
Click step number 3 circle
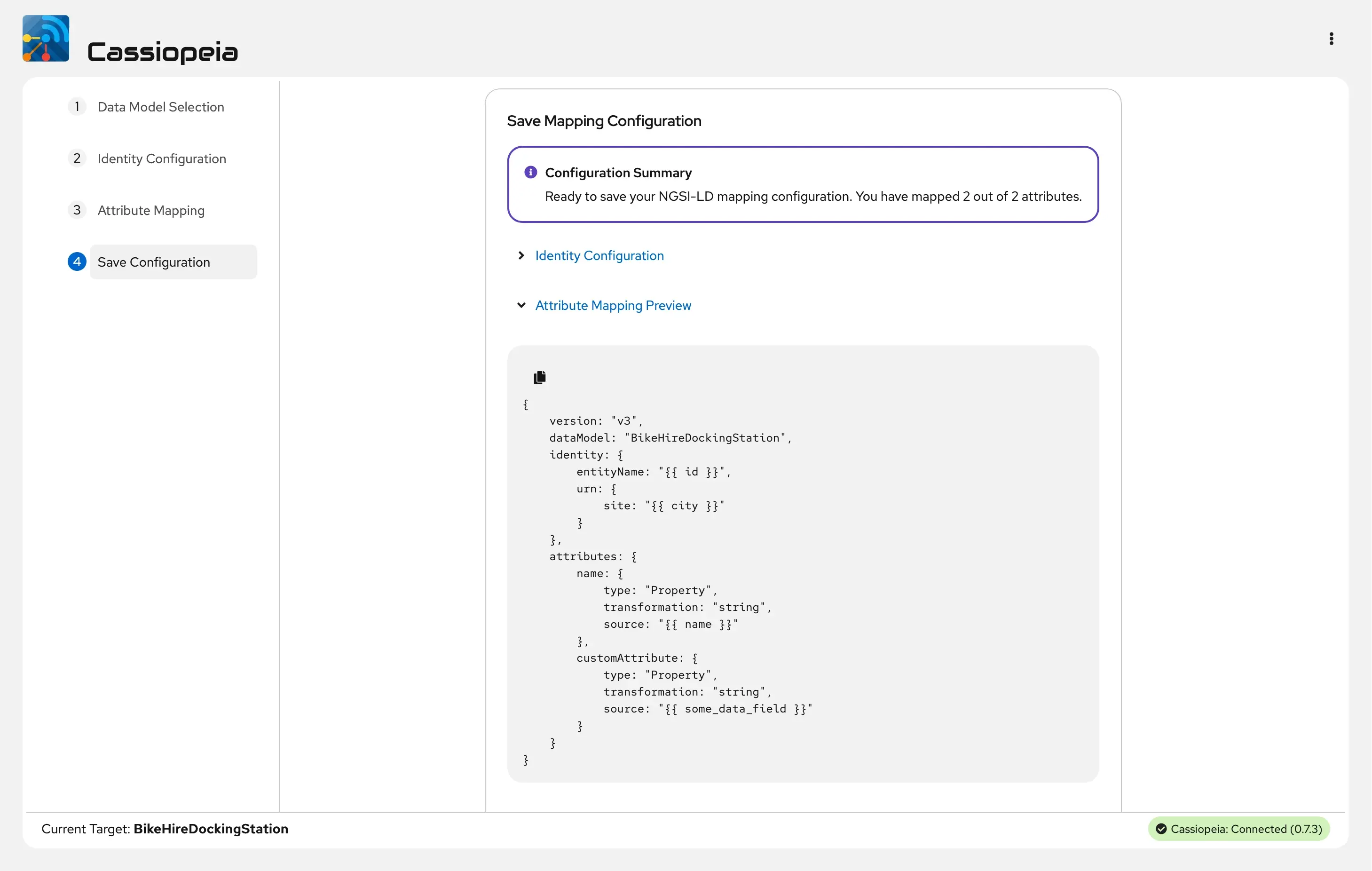pyautogui.click(x=77, y=210)
